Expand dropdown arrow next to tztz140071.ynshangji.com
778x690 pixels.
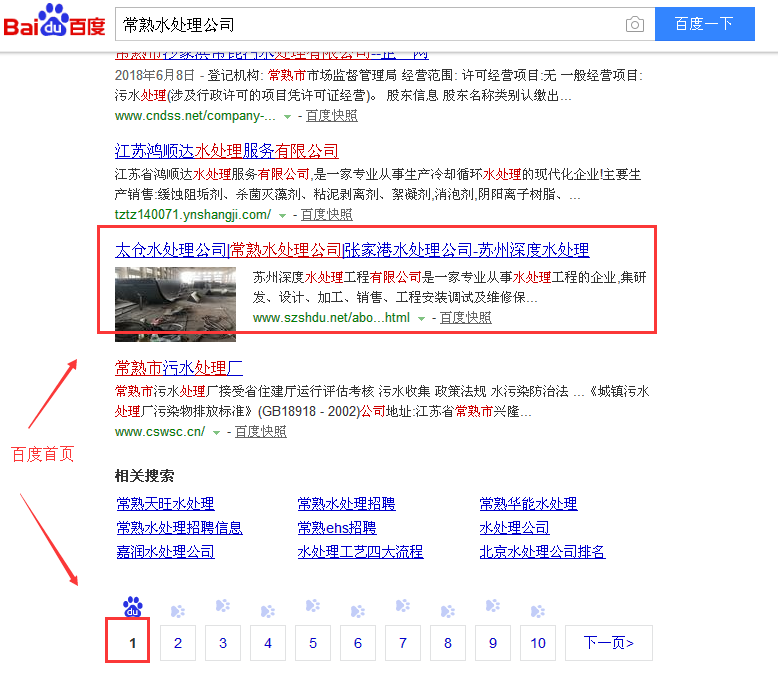[283, 215]
